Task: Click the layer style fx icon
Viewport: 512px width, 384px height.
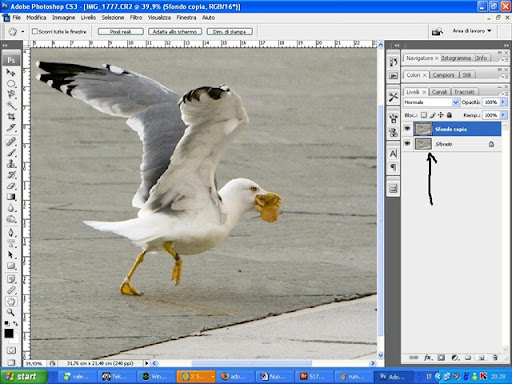Action: [x=428, y=358]
